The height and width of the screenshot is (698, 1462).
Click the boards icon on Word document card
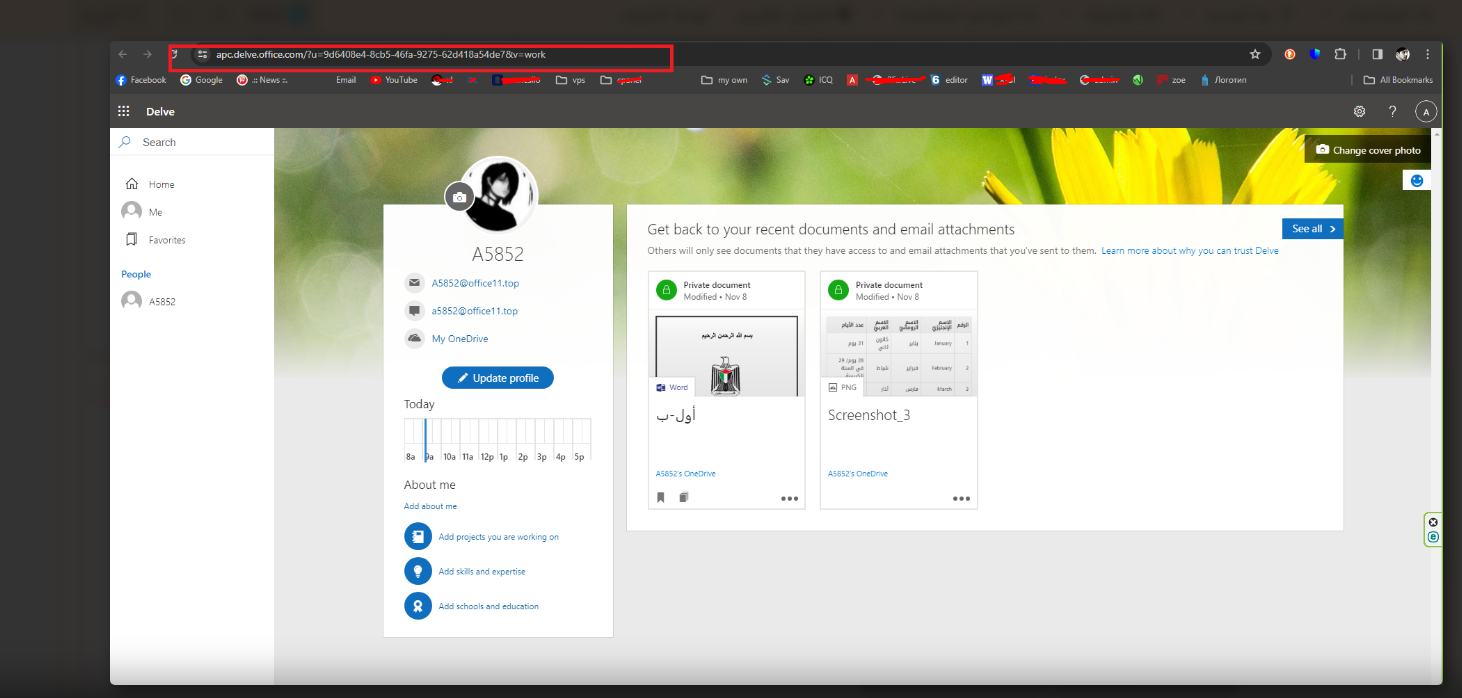(684, 498)
